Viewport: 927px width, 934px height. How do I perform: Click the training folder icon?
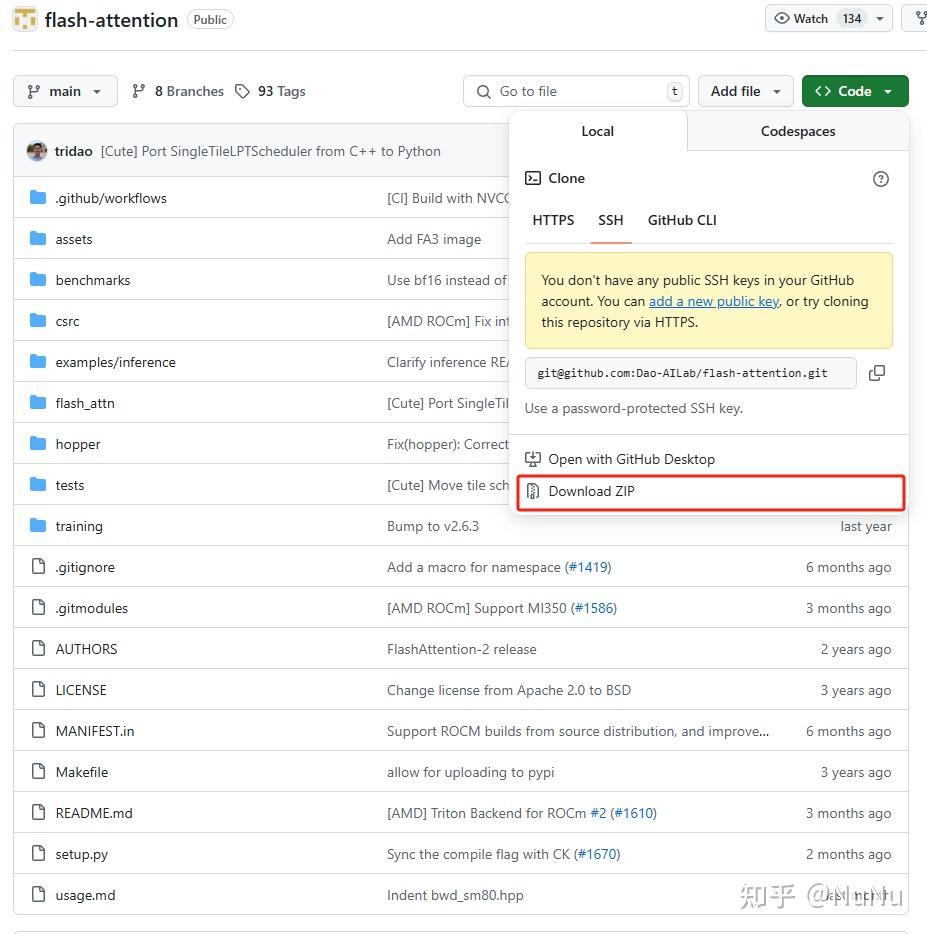(x=38, y=526)
